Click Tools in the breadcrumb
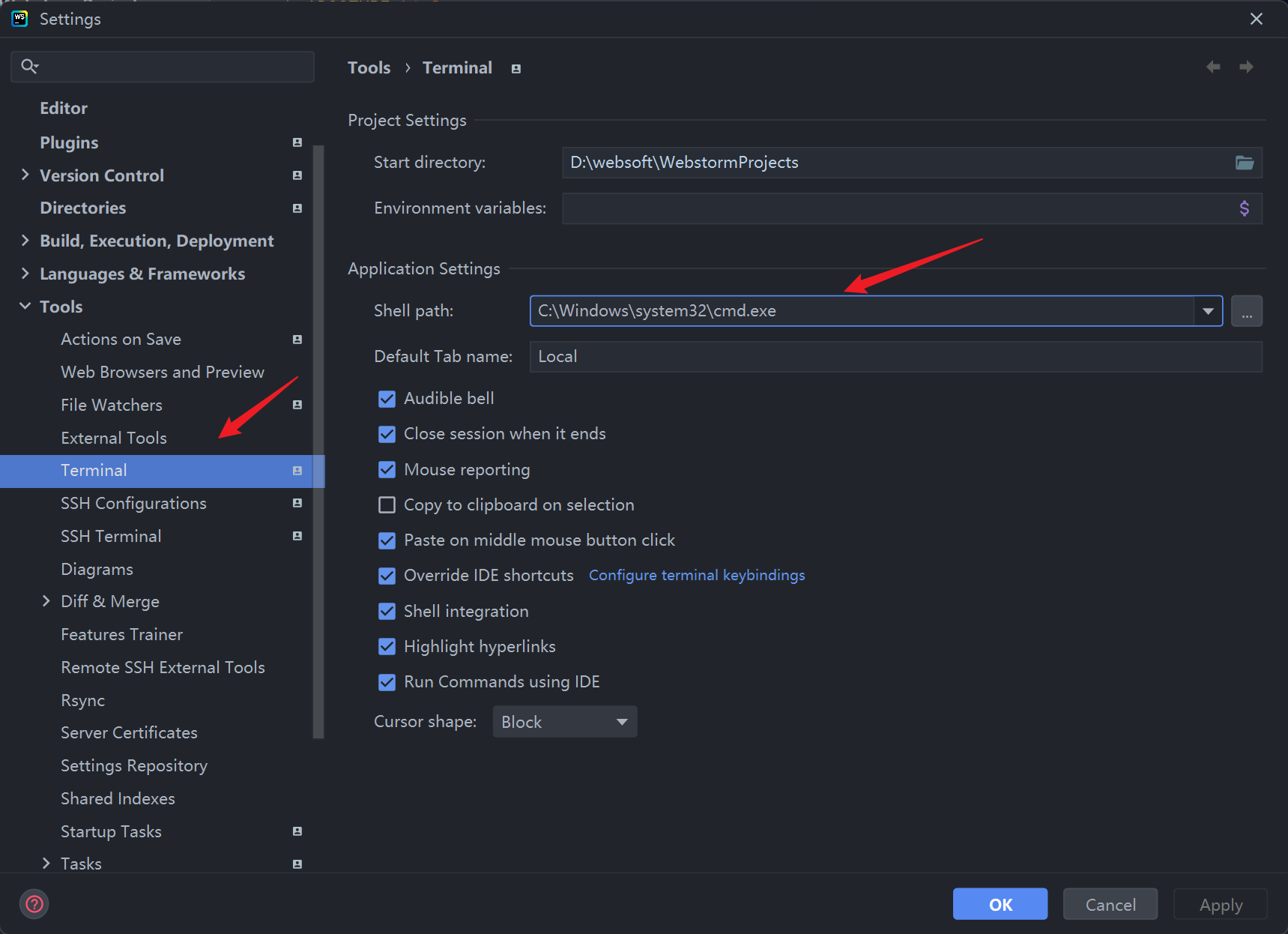This screenshot has height=934, width=1288. click(369, 68)
